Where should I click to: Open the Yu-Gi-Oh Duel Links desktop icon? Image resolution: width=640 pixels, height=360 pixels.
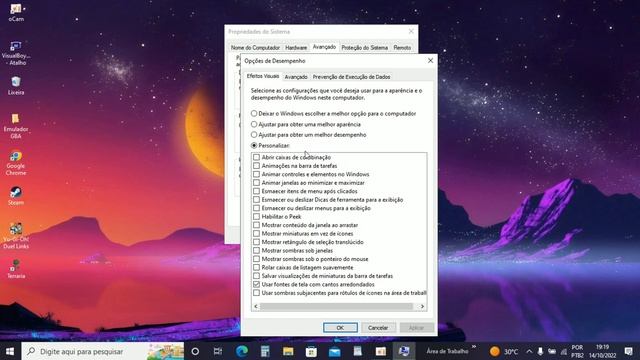pos(16,236)
